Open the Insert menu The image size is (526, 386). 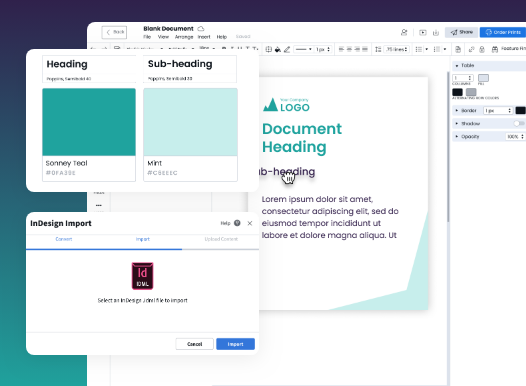[x=204, y=37]
